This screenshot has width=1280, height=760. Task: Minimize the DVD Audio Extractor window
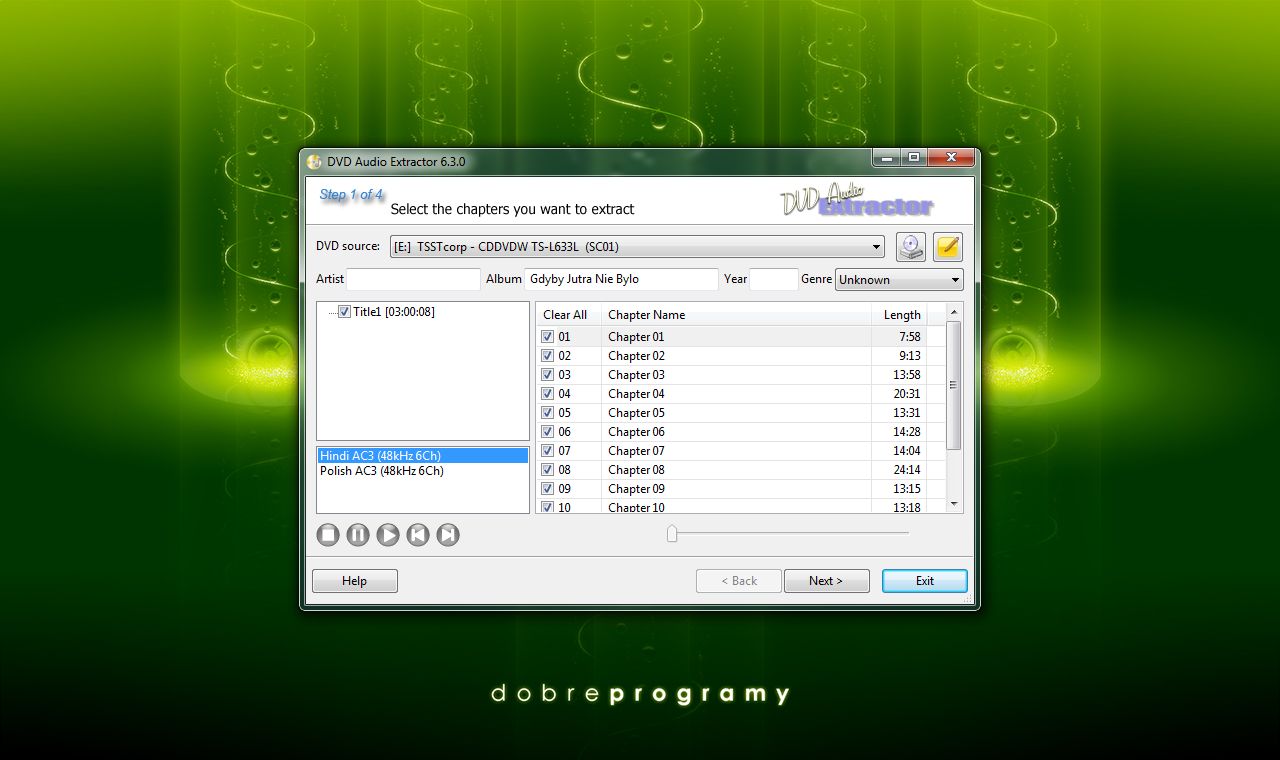coord(886,158)
